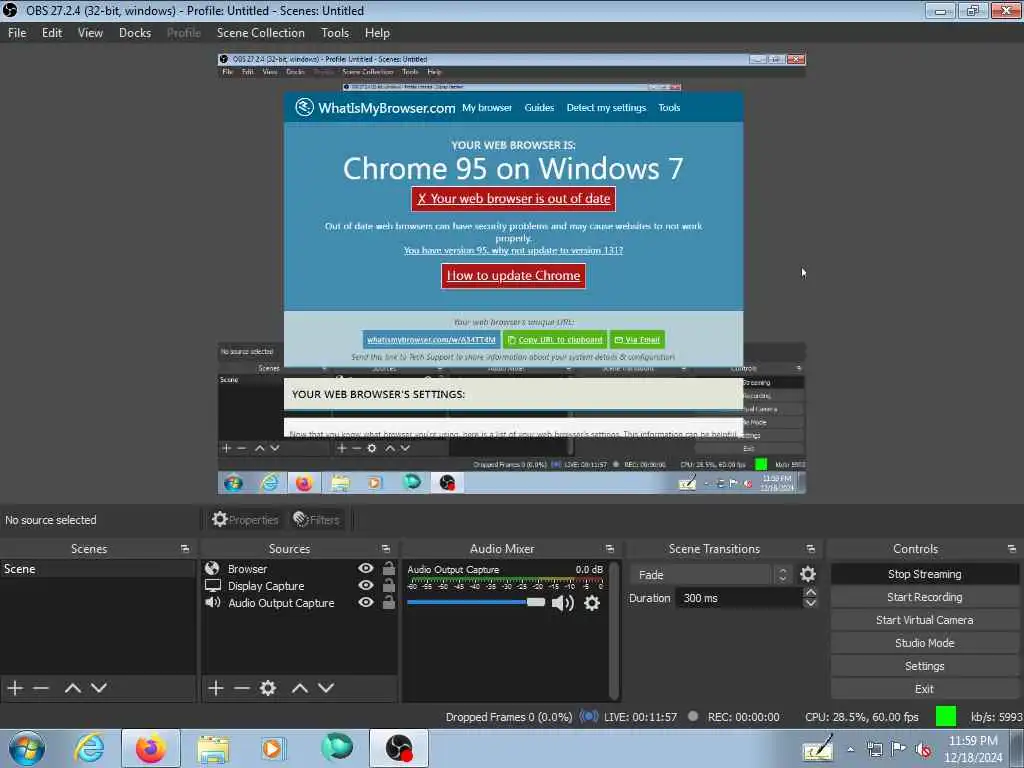Open the Docks menu

[135, 33]
